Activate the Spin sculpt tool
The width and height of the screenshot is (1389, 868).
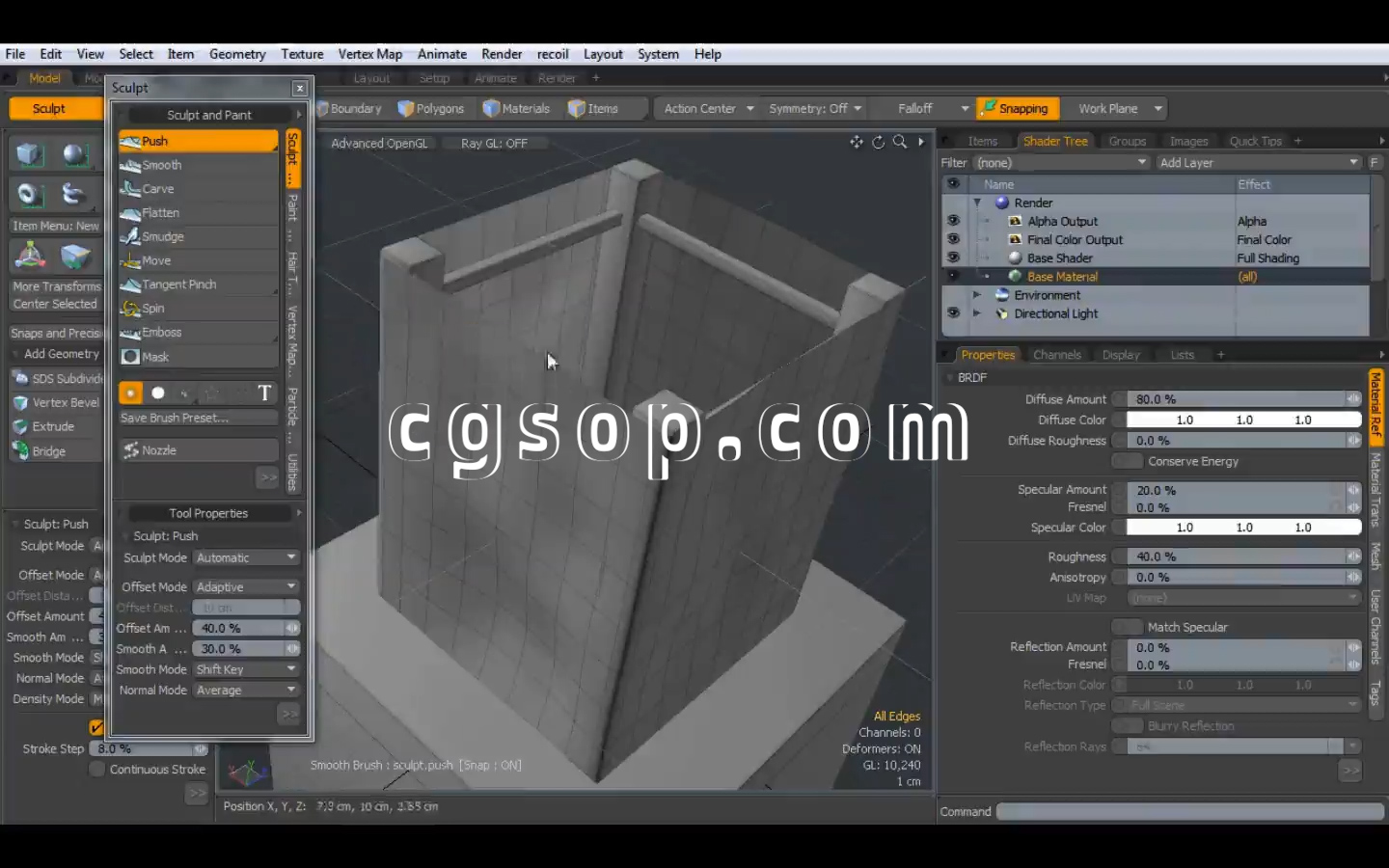[x=198, y=309]
